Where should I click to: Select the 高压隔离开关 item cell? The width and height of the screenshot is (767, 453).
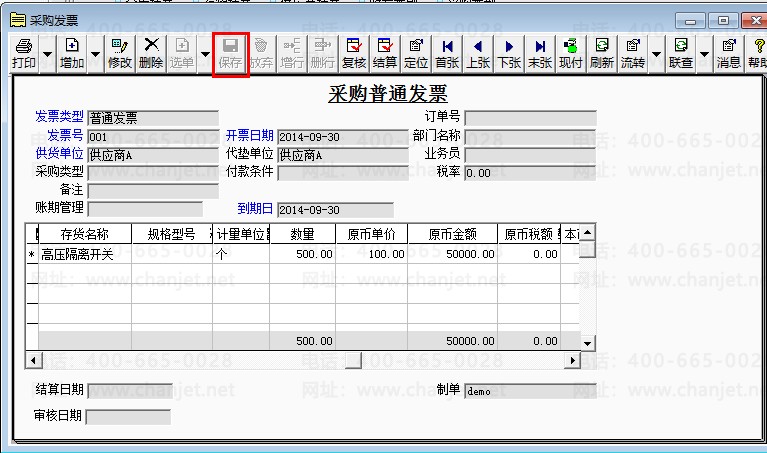point(85,254)
